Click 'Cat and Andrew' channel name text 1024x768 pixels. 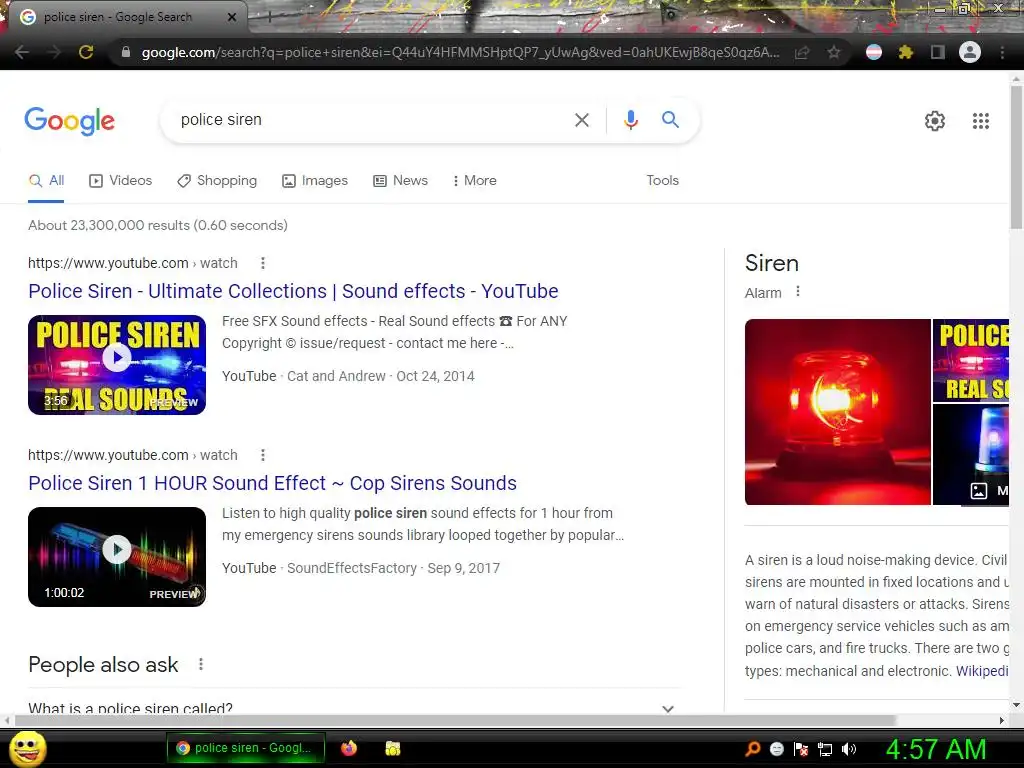(336, 376)
